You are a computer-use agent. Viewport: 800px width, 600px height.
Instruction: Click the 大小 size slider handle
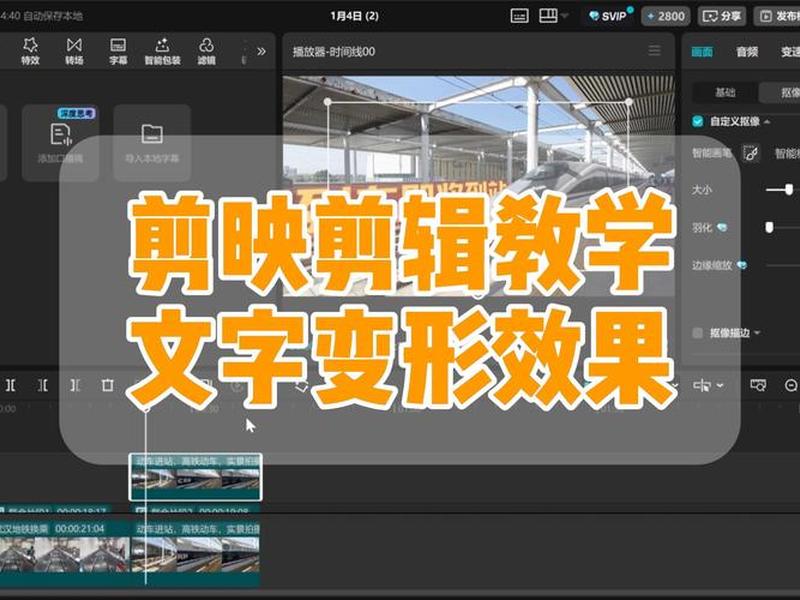tap(789, 189)
